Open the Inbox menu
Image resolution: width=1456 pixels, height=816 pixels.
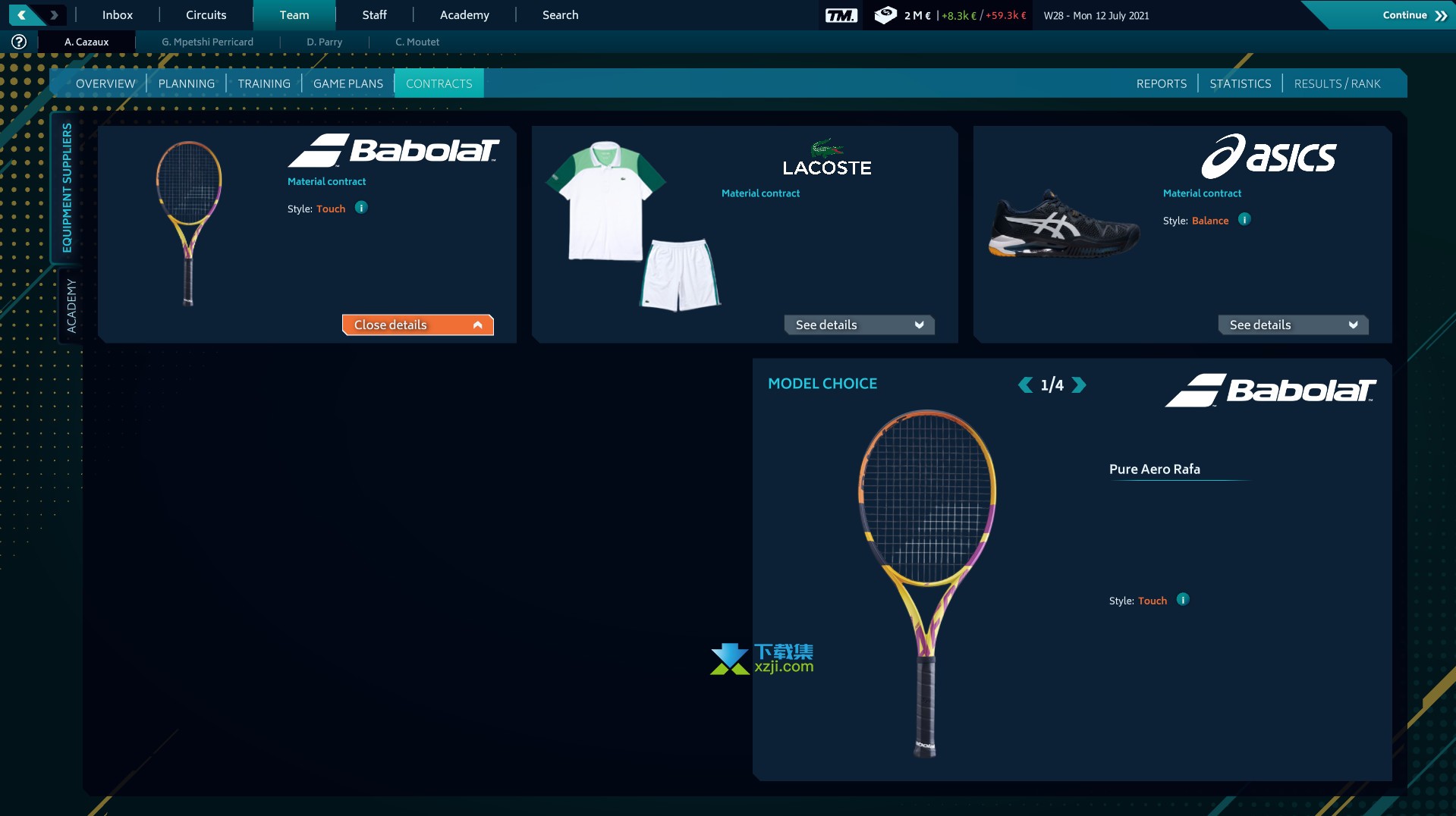[x=118, y=14]
